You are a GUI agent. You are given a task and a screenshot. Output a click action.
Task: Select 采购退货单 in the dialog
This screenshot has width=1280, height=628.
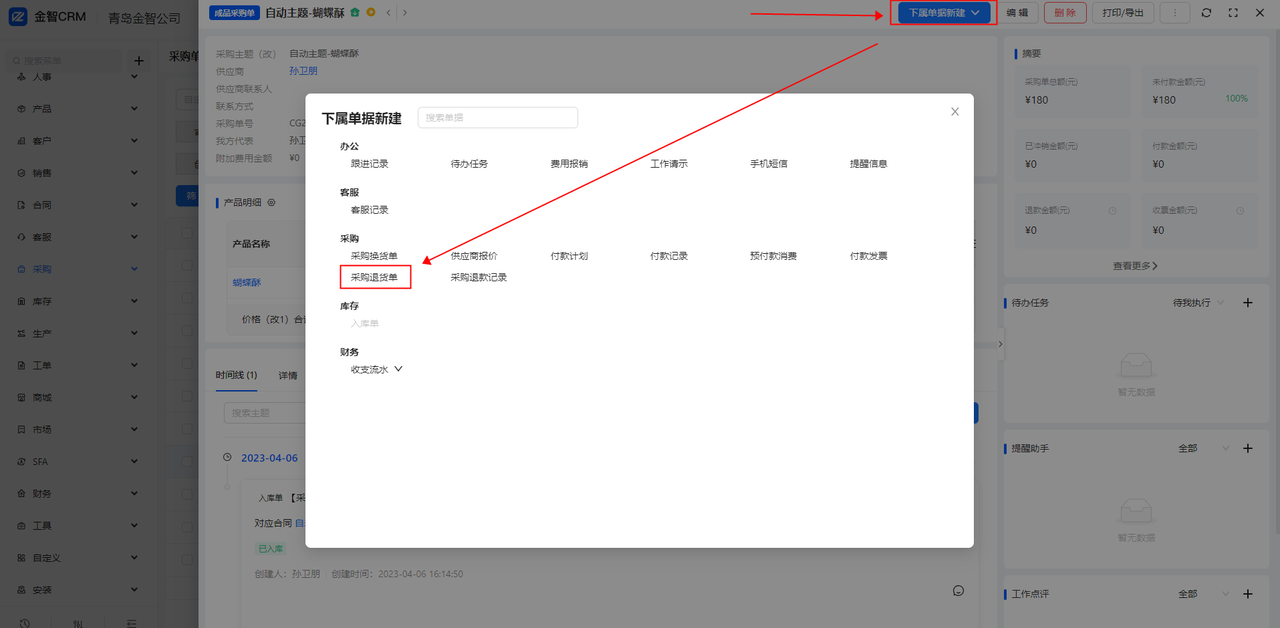coord(374,277)
